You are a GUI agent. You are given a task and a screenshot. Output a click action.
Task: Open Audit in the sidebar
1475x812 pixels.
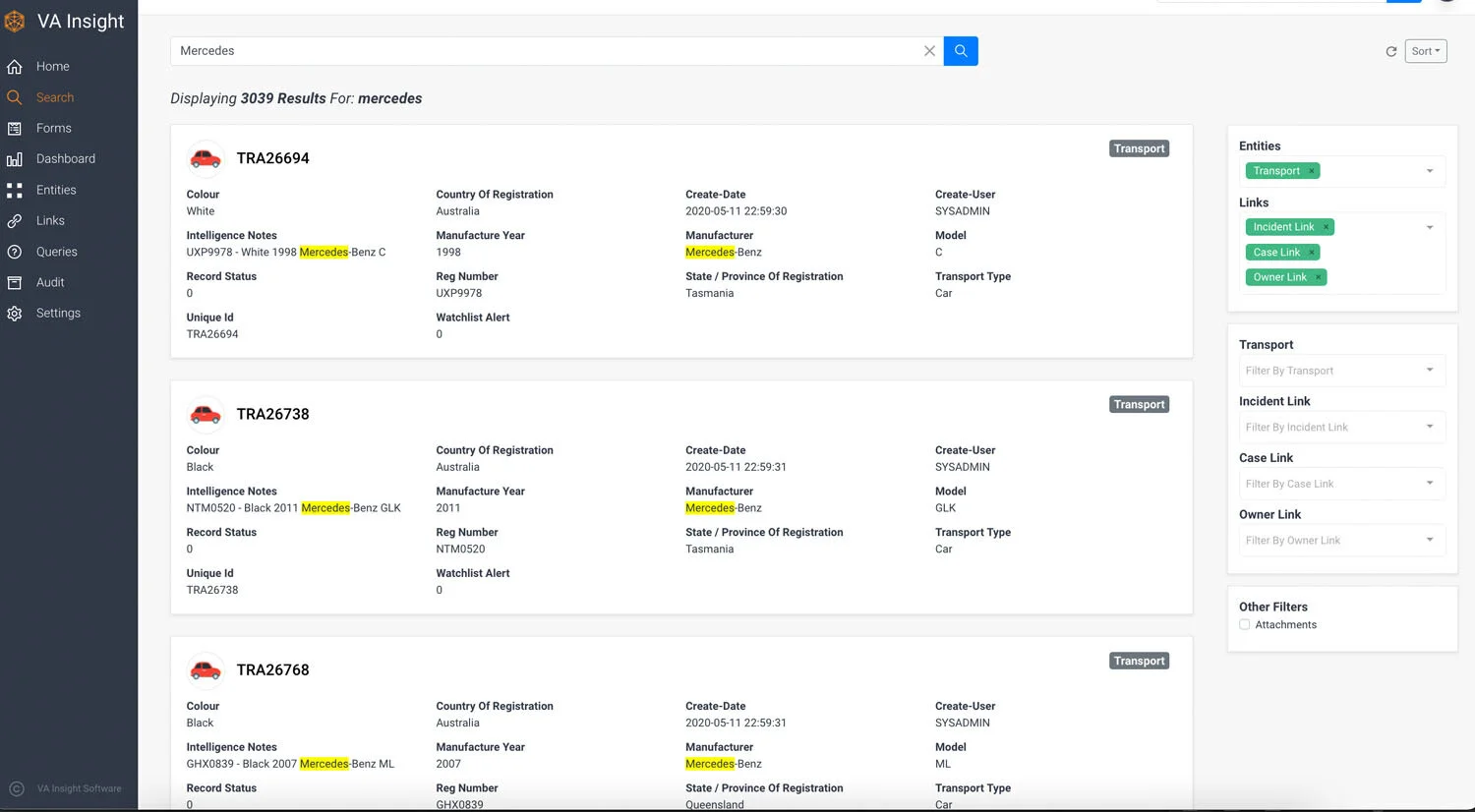point(50,282)
